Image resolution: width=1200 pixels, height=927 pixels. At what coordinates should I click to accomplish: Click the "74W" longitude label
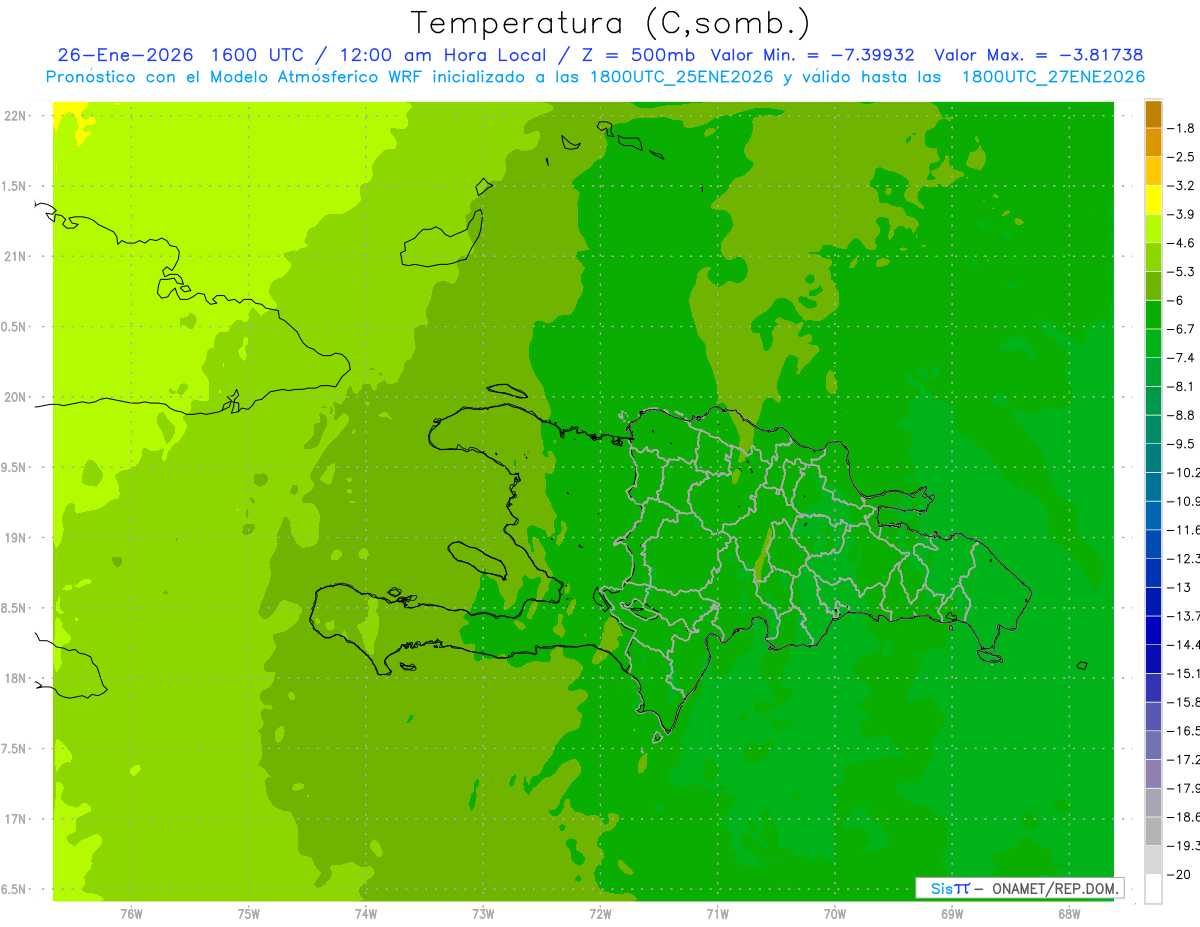point(366,914)
